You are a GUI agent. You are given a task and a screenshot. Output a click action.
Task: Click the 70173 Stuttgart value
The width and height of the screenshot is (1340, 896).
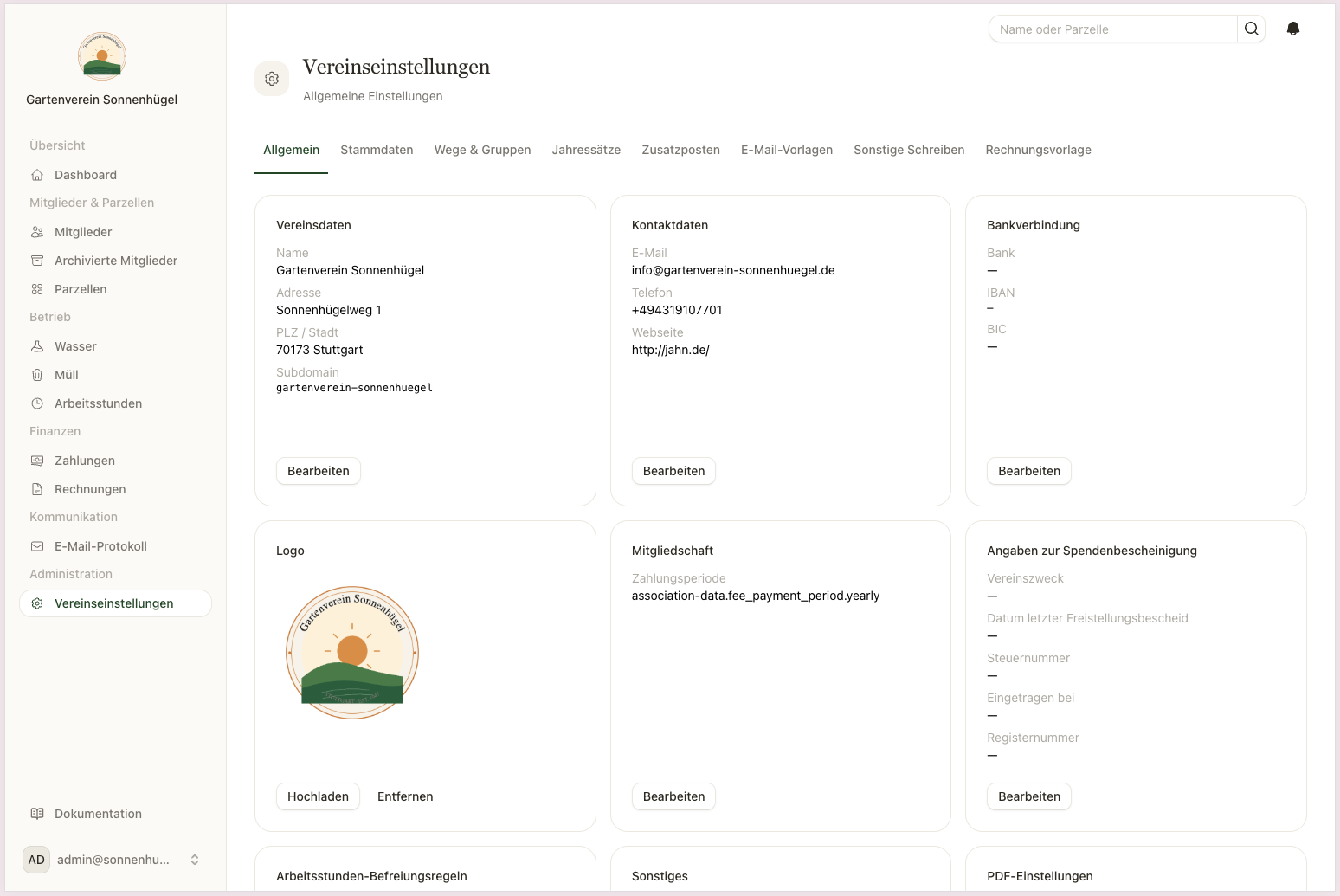(x=319, y=350)
